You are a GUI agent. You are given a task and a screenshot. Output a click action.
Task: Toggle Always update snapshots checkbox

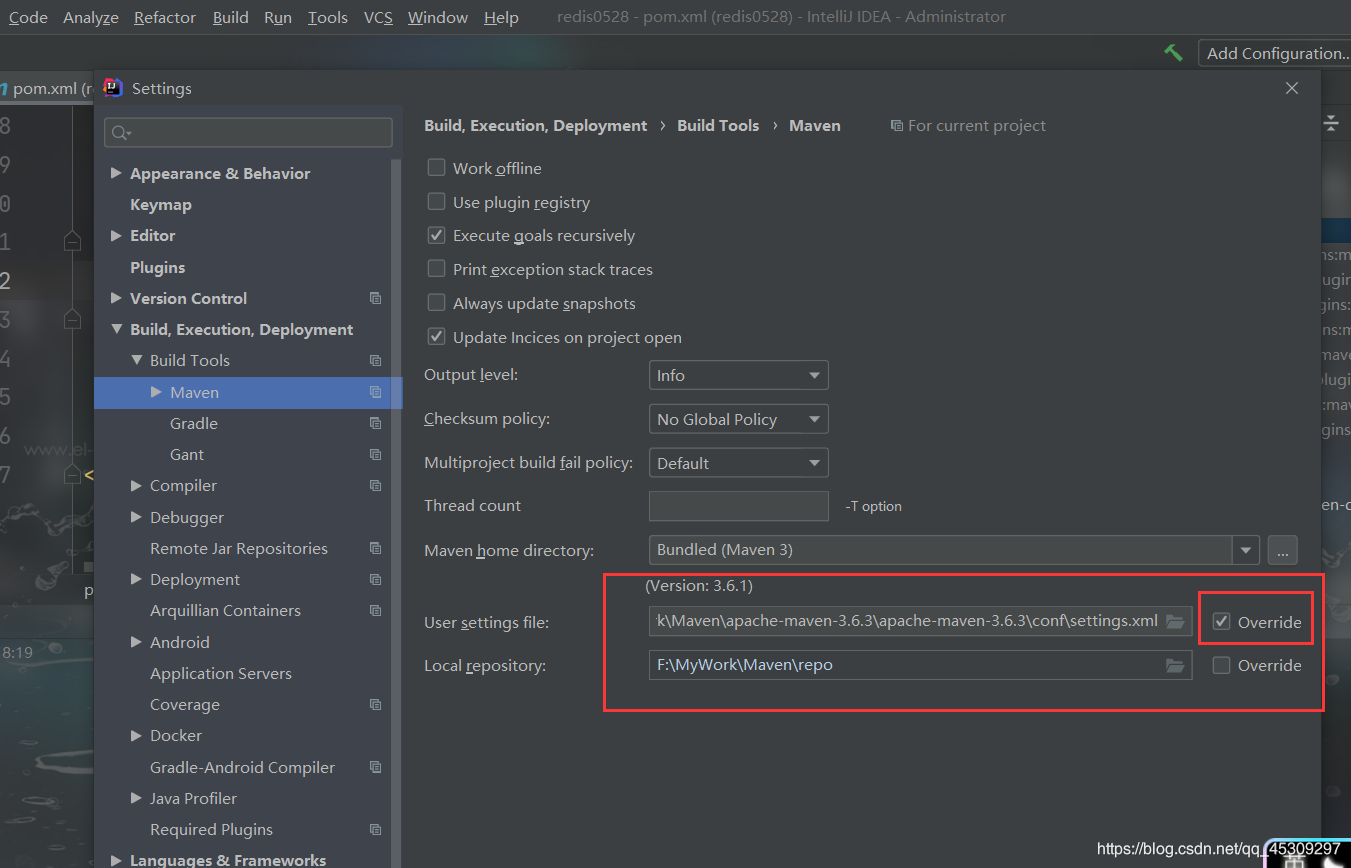[x=436, y=303]
